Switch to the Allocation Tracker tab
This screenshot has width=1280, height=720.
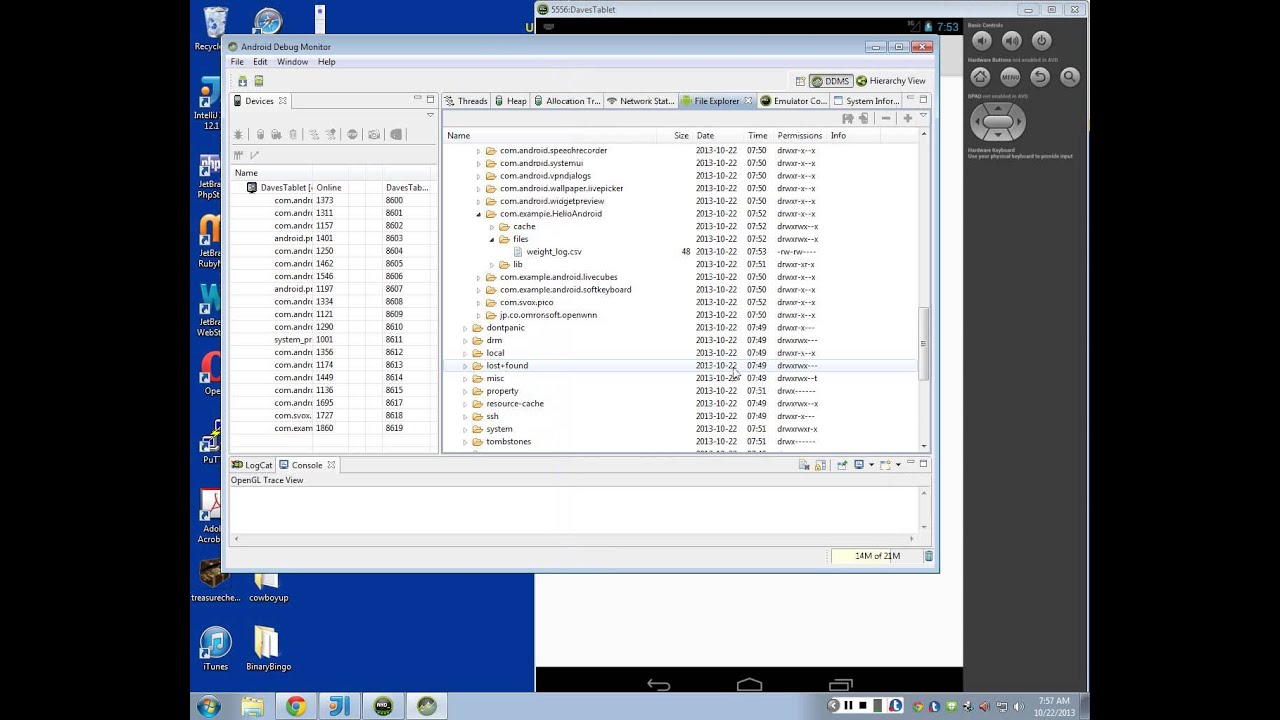567,101
